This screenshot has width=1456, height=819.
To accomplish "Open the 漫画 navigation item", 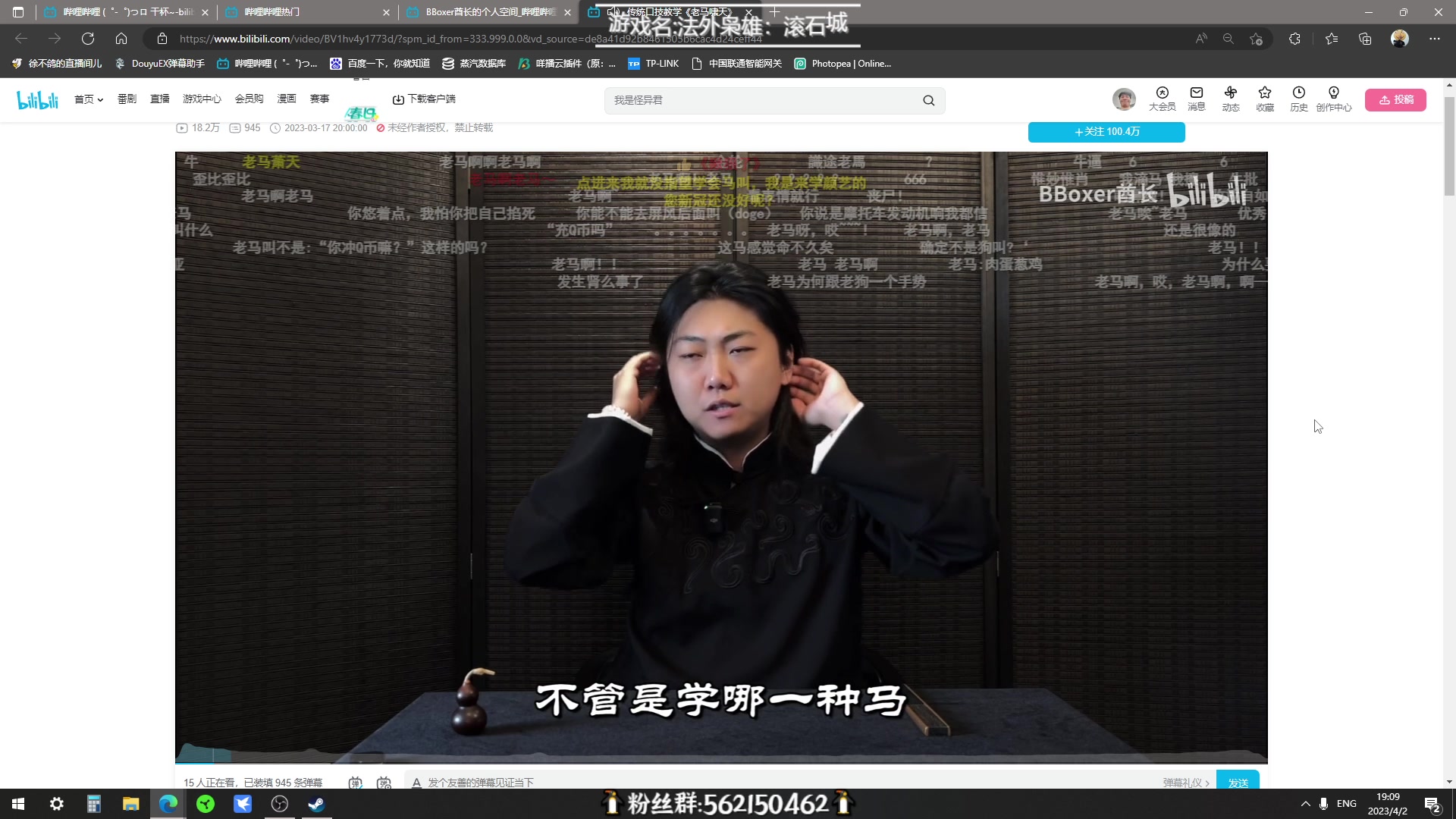I will click(287, 99).
